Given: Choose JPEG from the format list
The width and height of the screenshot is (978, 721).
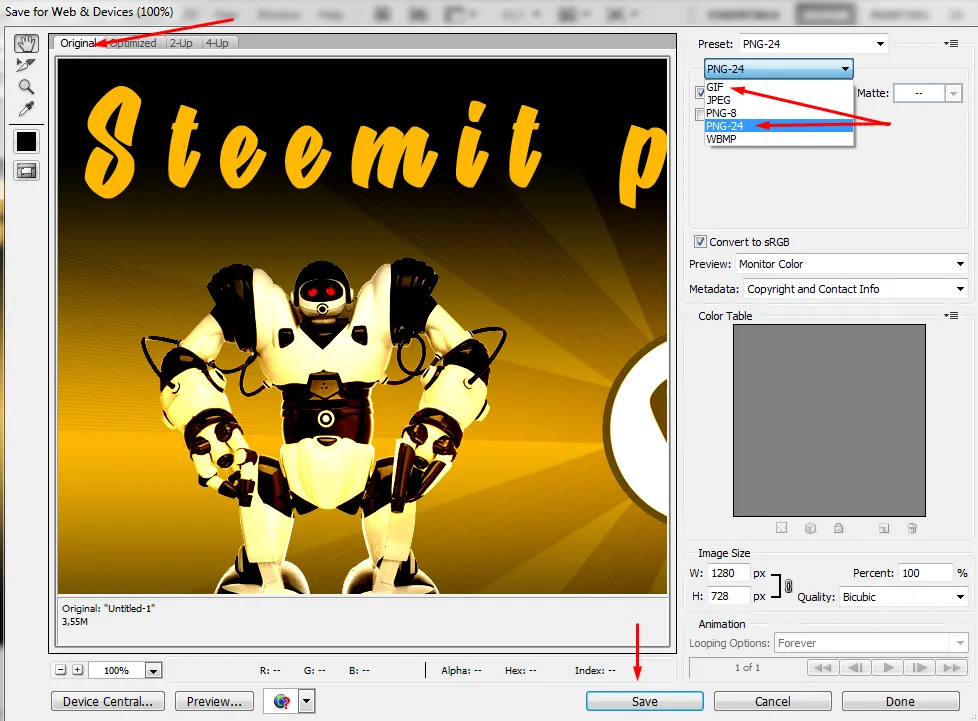Looking at the screenshot, I should click(778, 100).
